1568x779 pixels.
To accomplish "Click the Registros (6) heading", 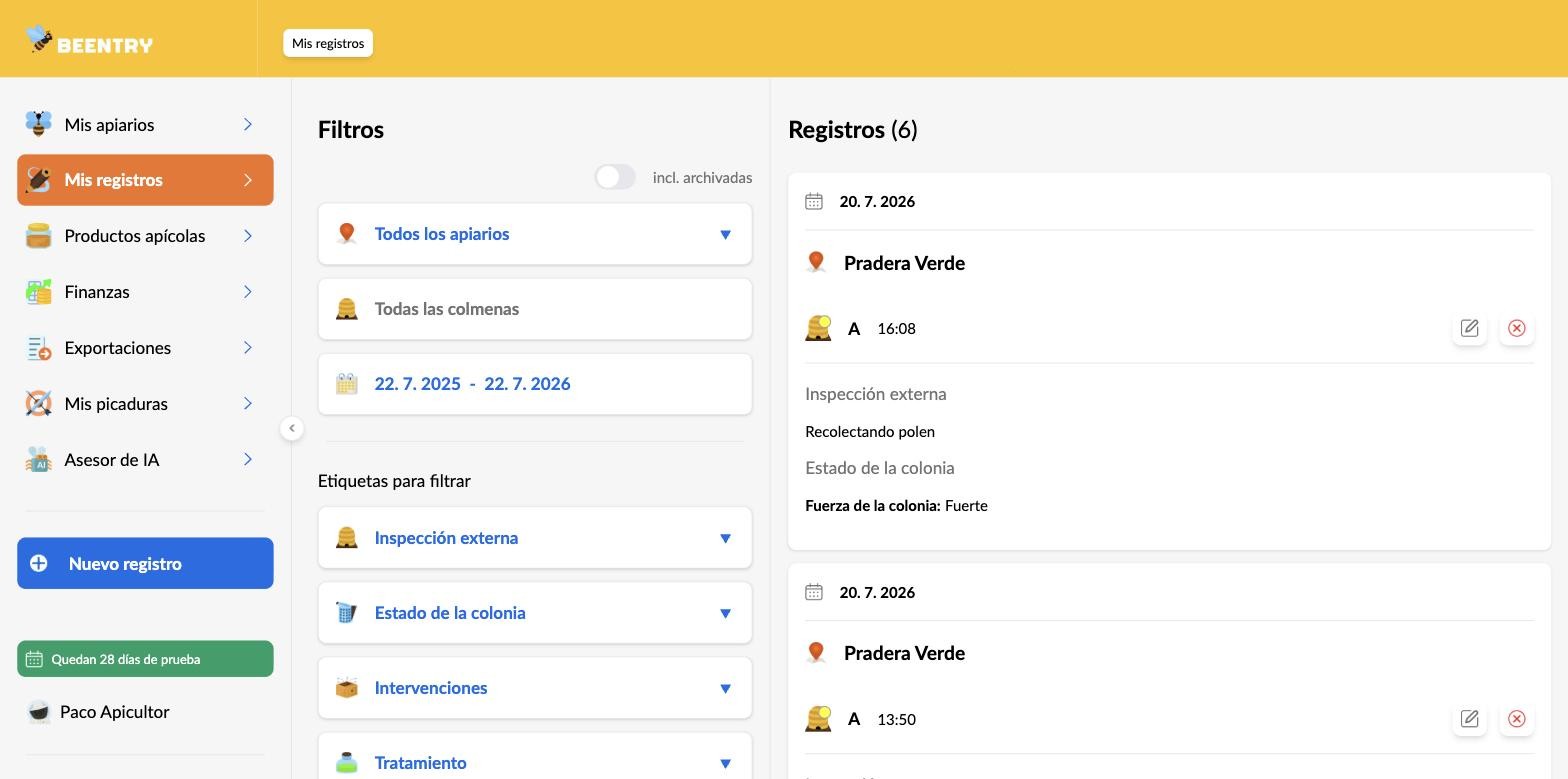I will tap(853, 129).
